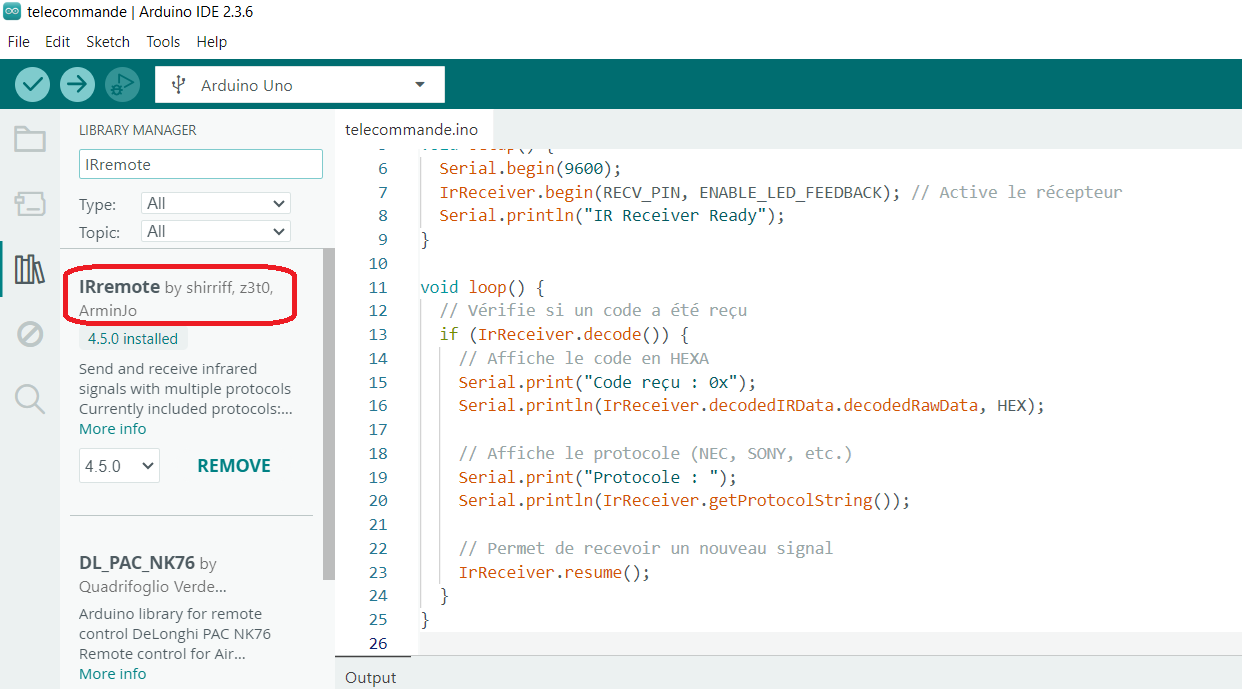Open the Edit menu

(x=58, y=42)
